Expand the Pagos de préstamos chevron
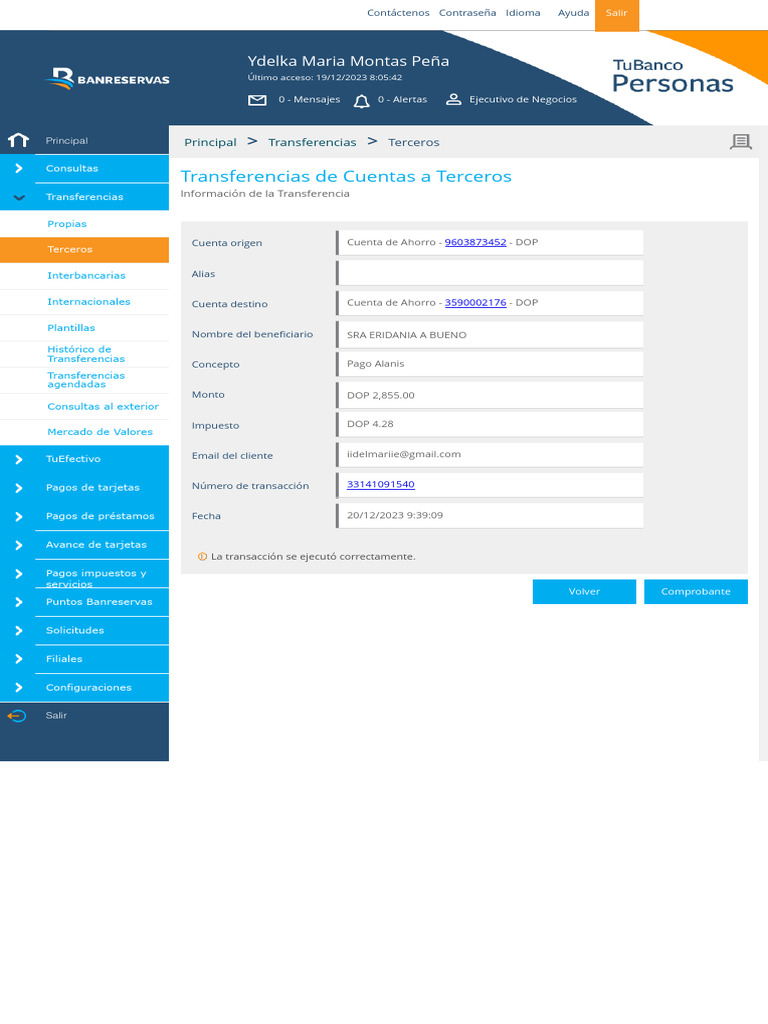This screenshot has height=1024, width=768. click(18, 517)
